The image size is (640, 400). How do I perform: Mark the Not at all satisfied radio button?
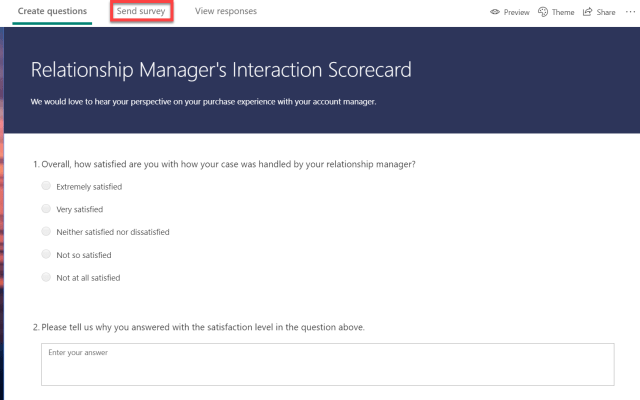tap(46, 277)
